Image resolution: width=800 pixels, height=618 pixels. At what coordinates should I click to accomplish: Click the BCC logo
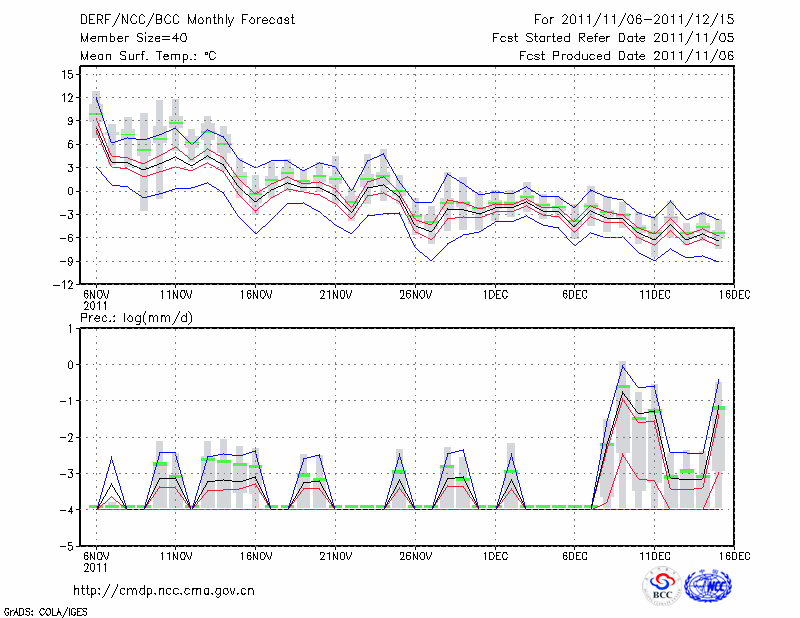(662, 586)
